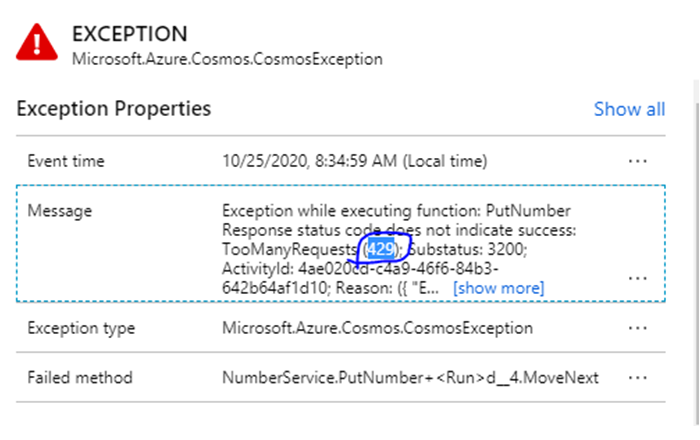This screenshot has width=700, height=440.
Task: Select the Failed method label
Action: [x=80, y=378]
